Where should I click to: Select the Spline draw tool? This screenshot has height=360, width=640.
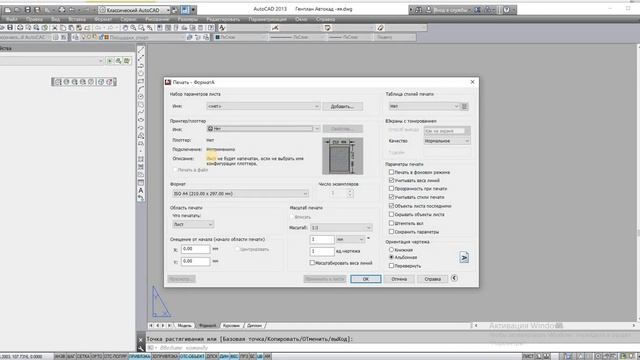coord(141,113)
